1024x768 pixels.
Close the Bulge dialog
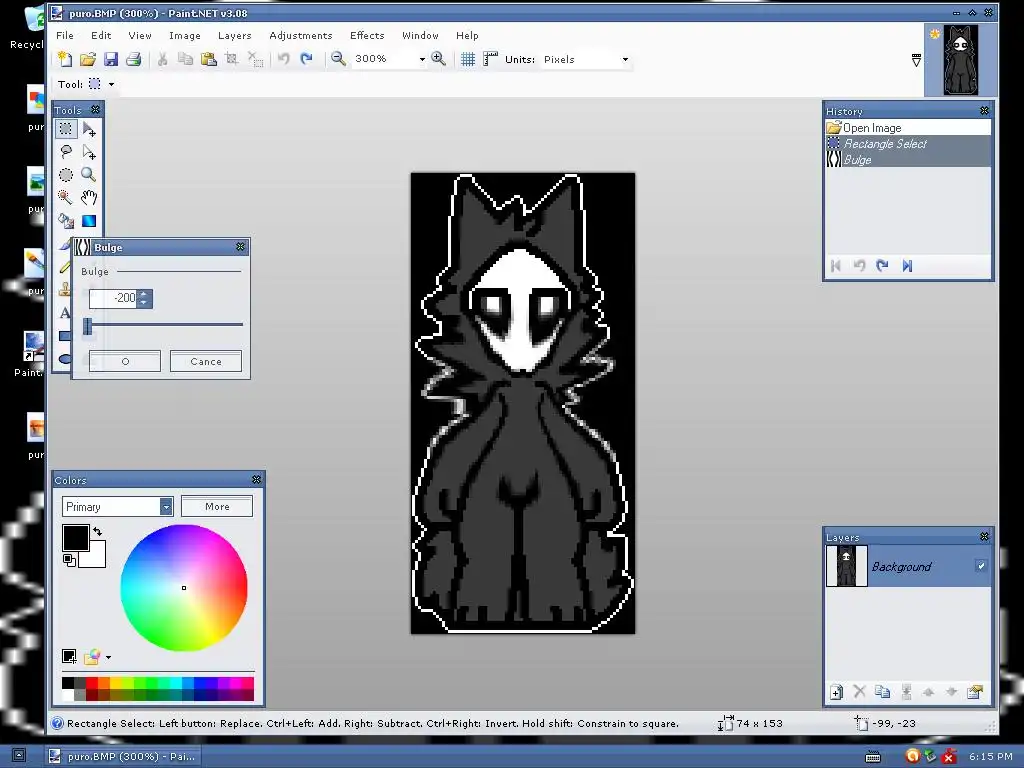pos(240,247)
